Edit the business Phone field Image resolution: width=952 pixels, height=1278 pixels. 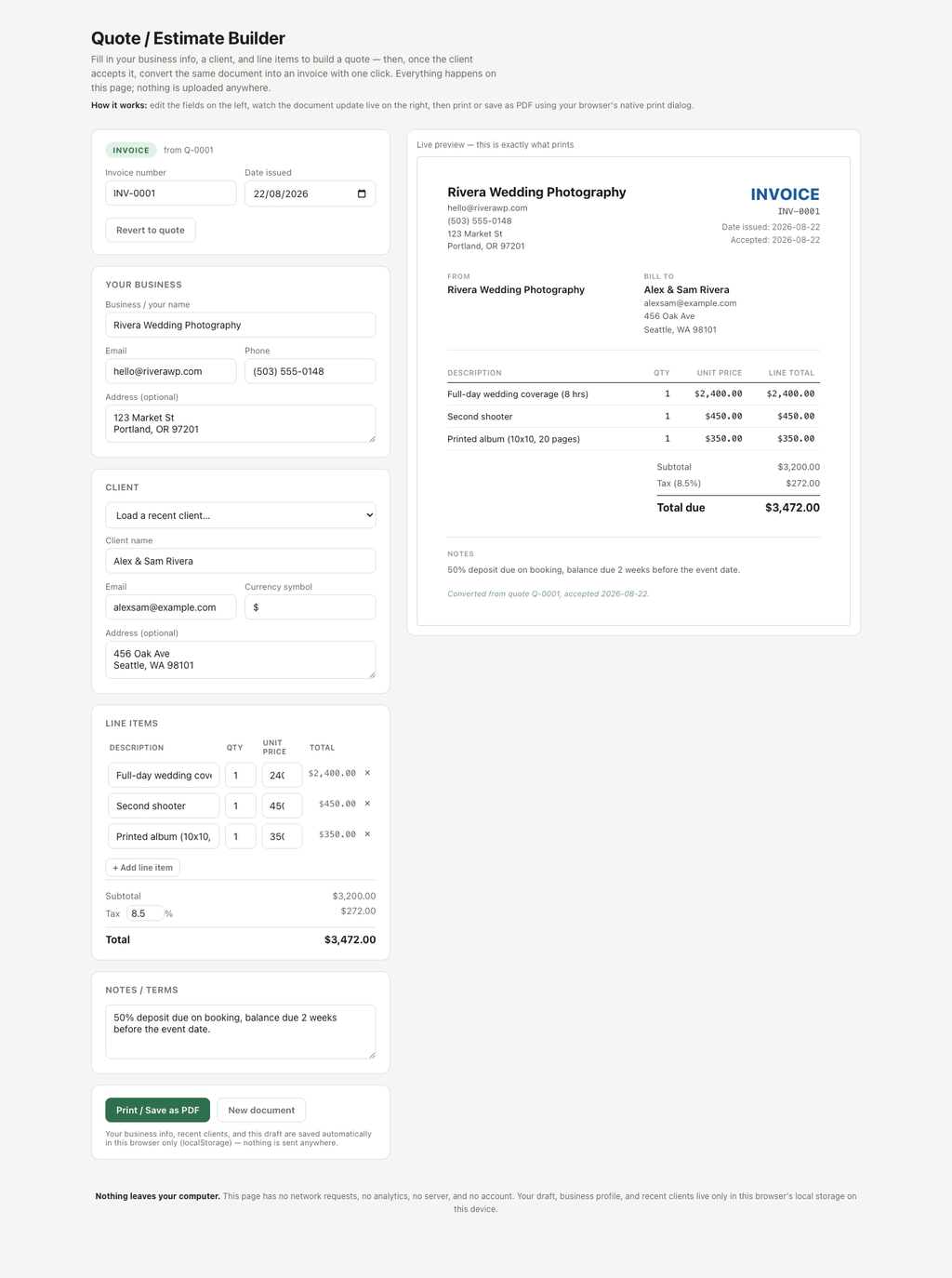click(311, 371)
